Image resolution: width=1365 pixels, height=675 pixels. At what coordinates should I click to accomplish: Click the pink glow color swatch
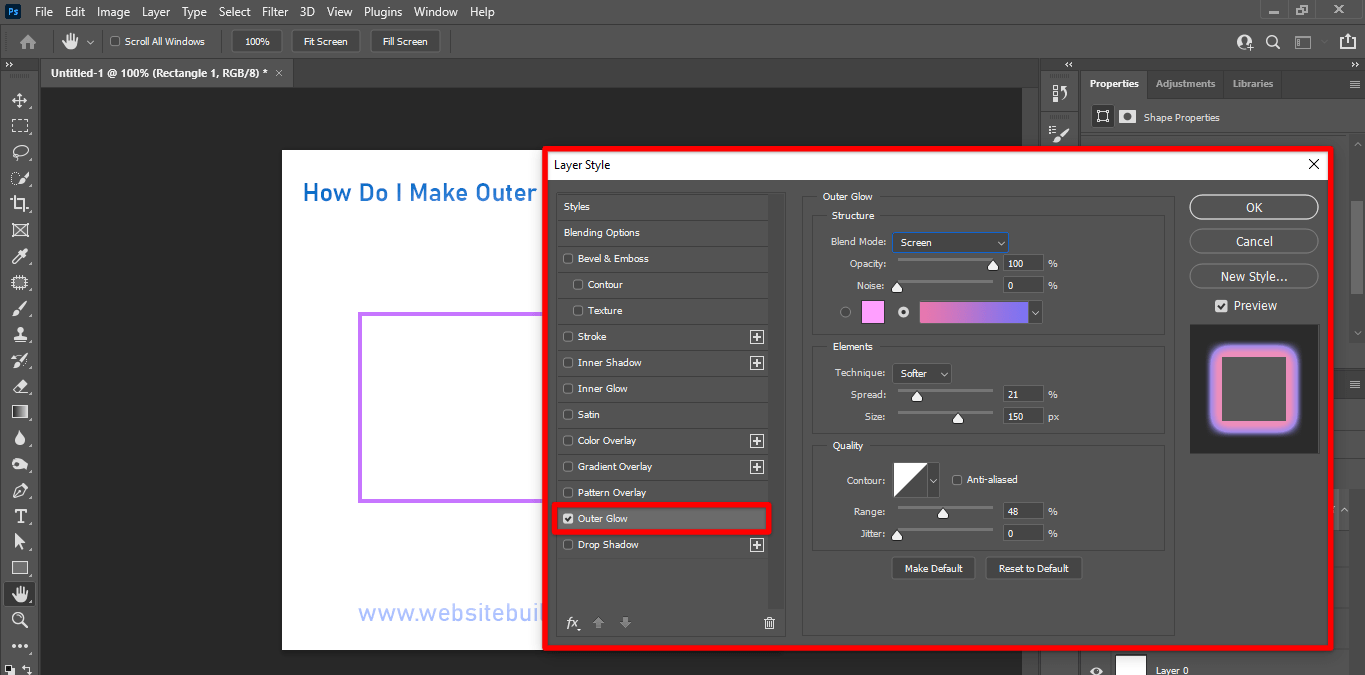[x=871, y=312]
